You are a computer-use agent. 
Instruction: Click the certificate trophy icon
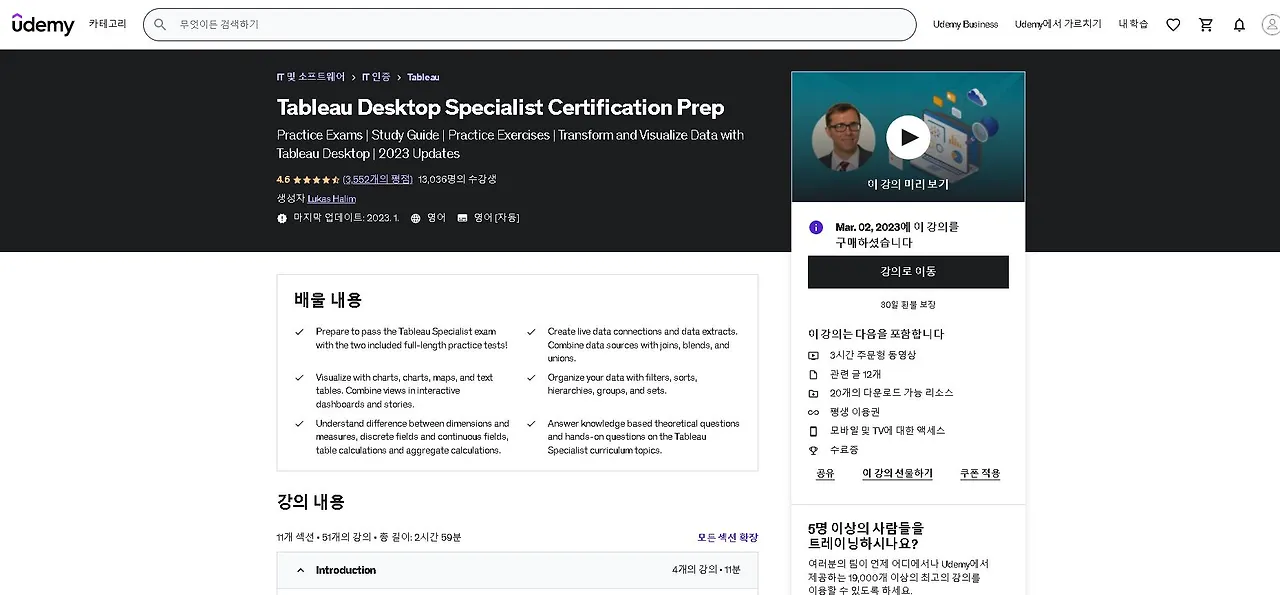point(813,450)
